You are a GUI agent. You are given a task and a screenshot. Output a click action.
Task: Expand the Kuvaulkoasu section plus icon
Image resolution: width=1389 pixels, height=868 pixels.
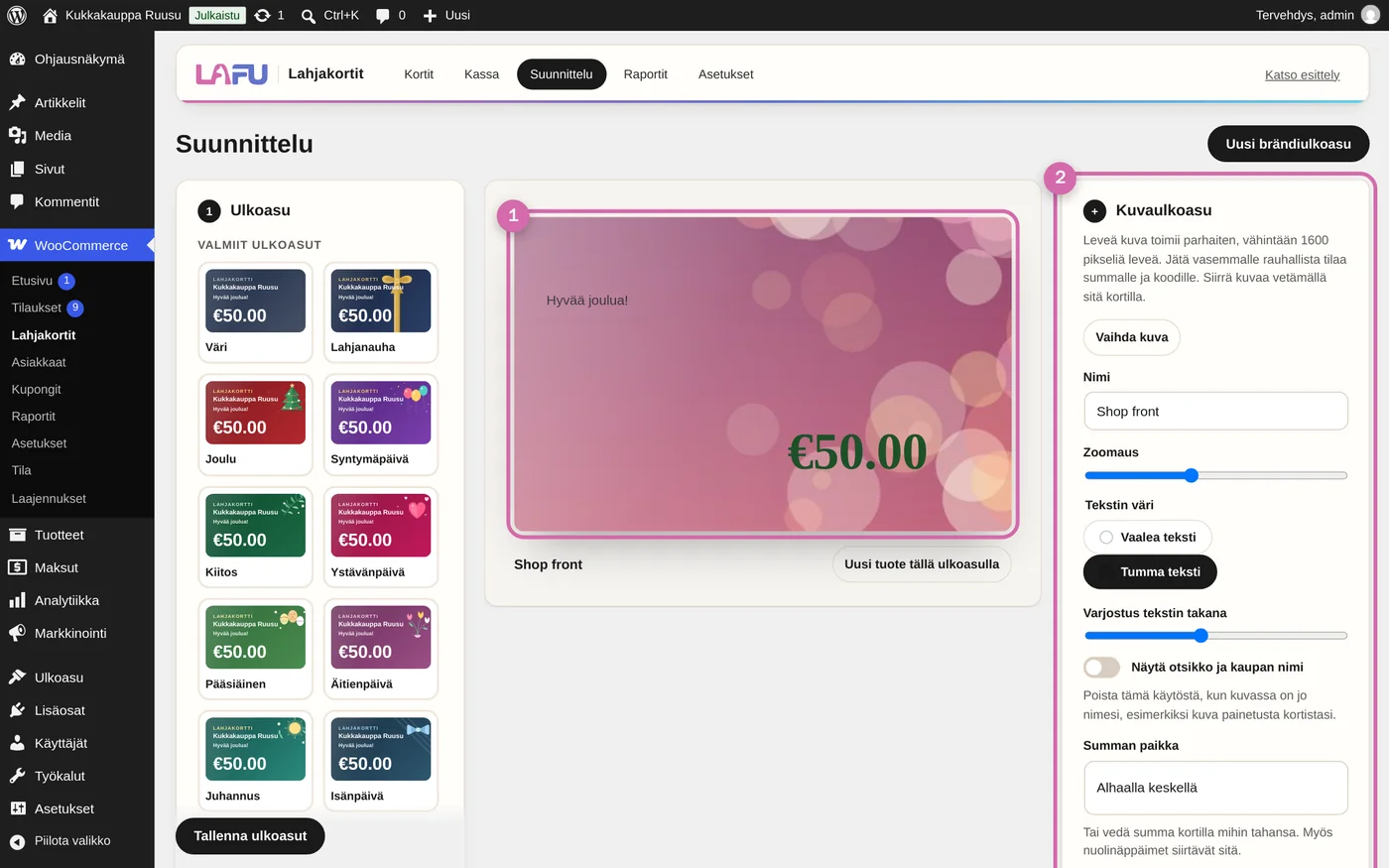click(x=1094, y=211)
